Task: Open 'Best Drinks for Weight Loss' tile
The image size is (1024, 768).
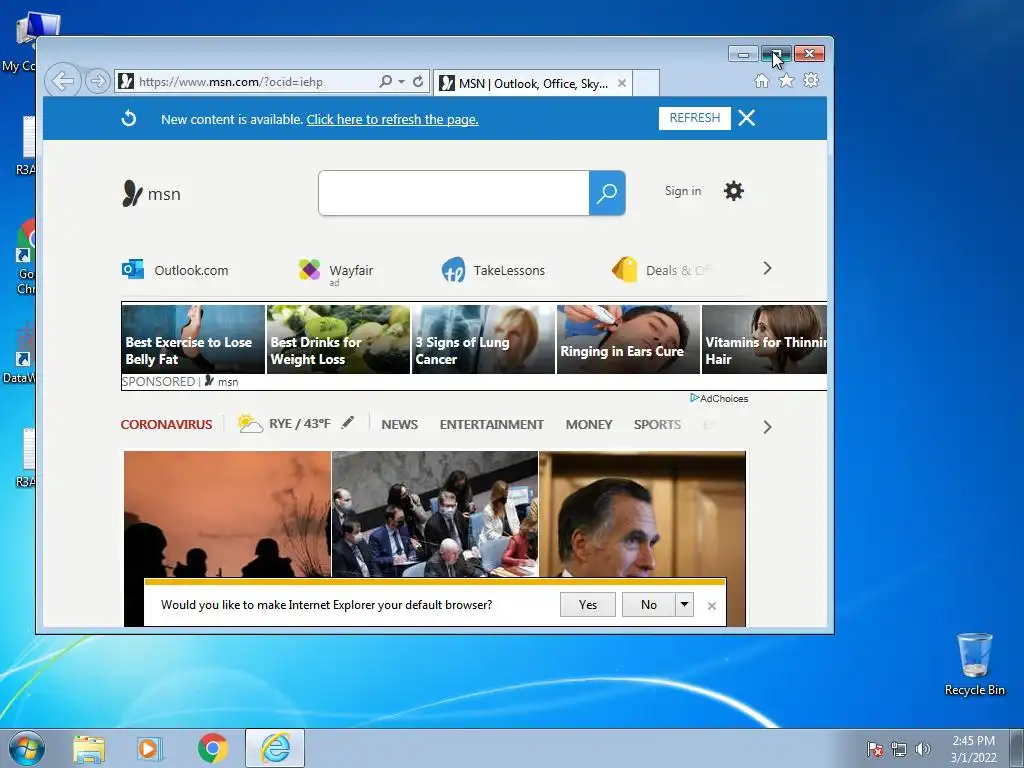Action: click(338, 340)
